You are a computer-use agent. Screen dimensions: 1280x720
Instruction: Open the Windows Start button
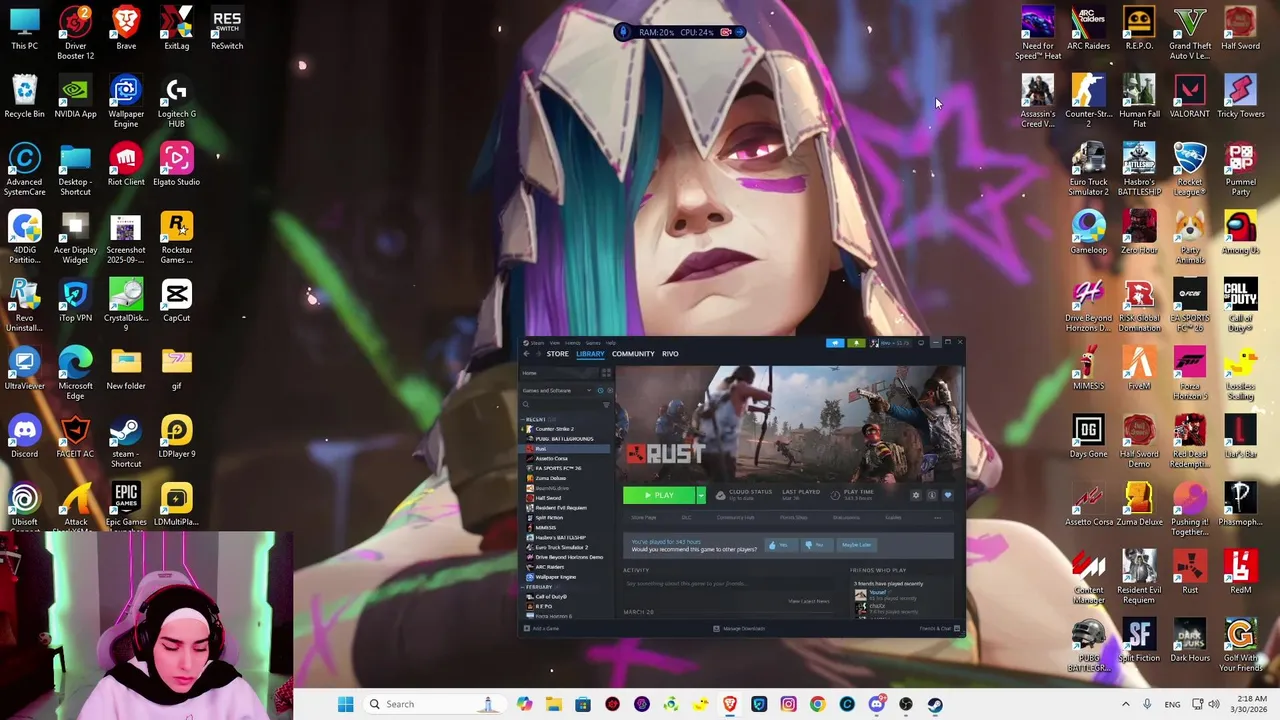345,704
